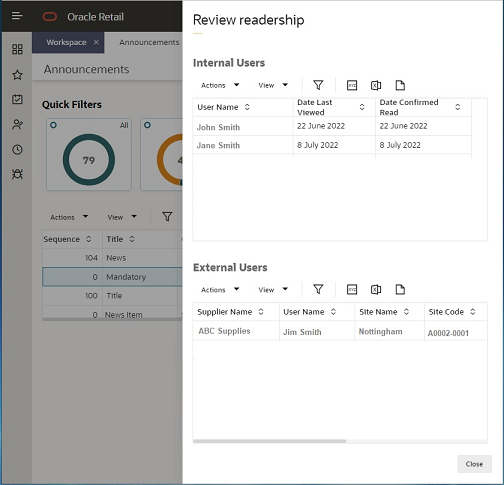Click the 79 All donut chart
The width and height of the screenshot is (504, 485).
click(x=89, y=160)
